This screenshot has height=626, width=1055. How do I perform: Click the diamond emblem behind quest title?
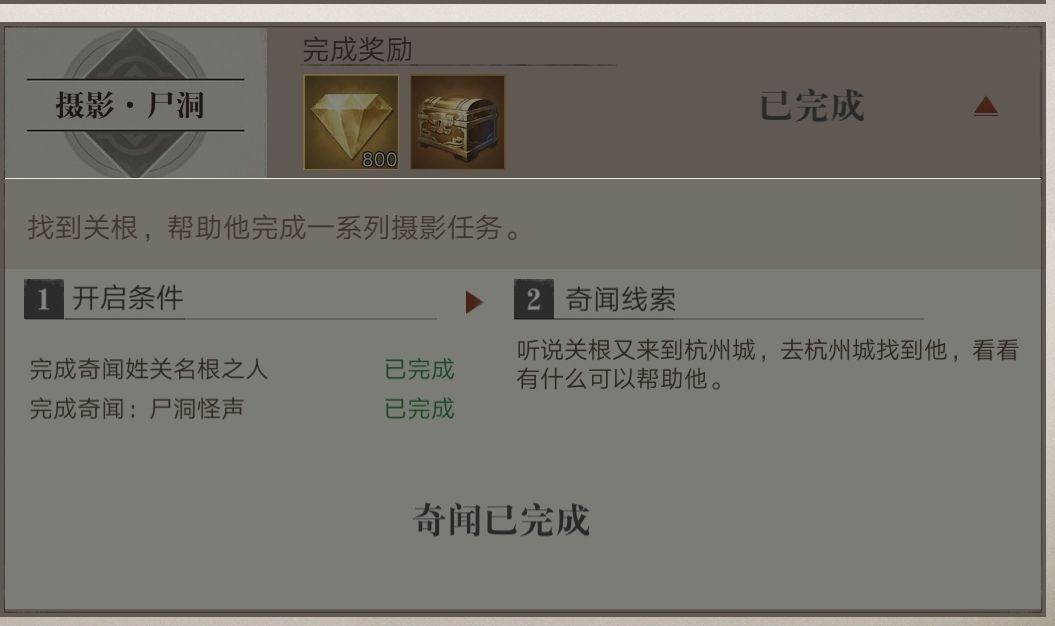[135, 103]
